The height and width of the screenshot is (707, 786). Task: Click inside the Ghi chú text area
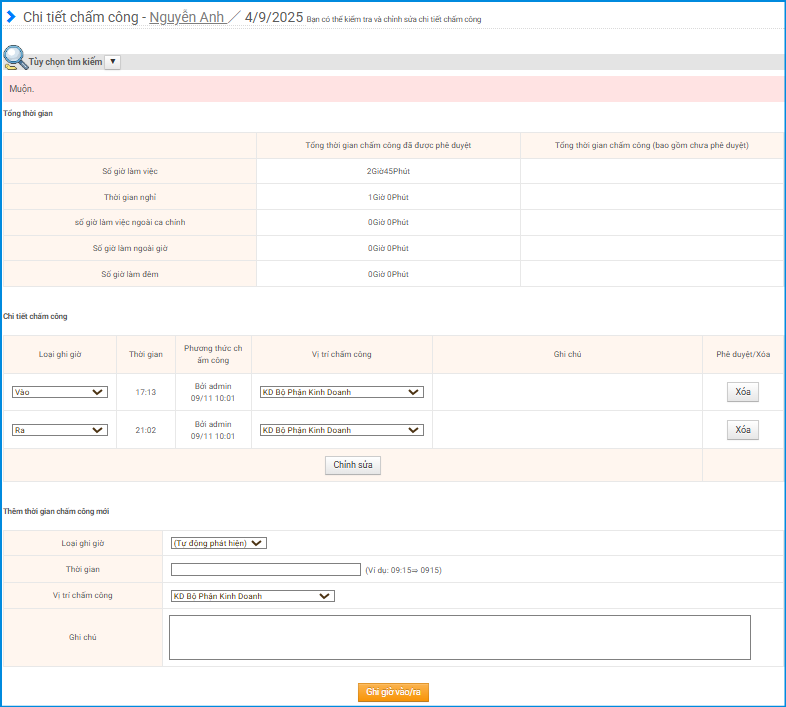(x=459, y=637)
